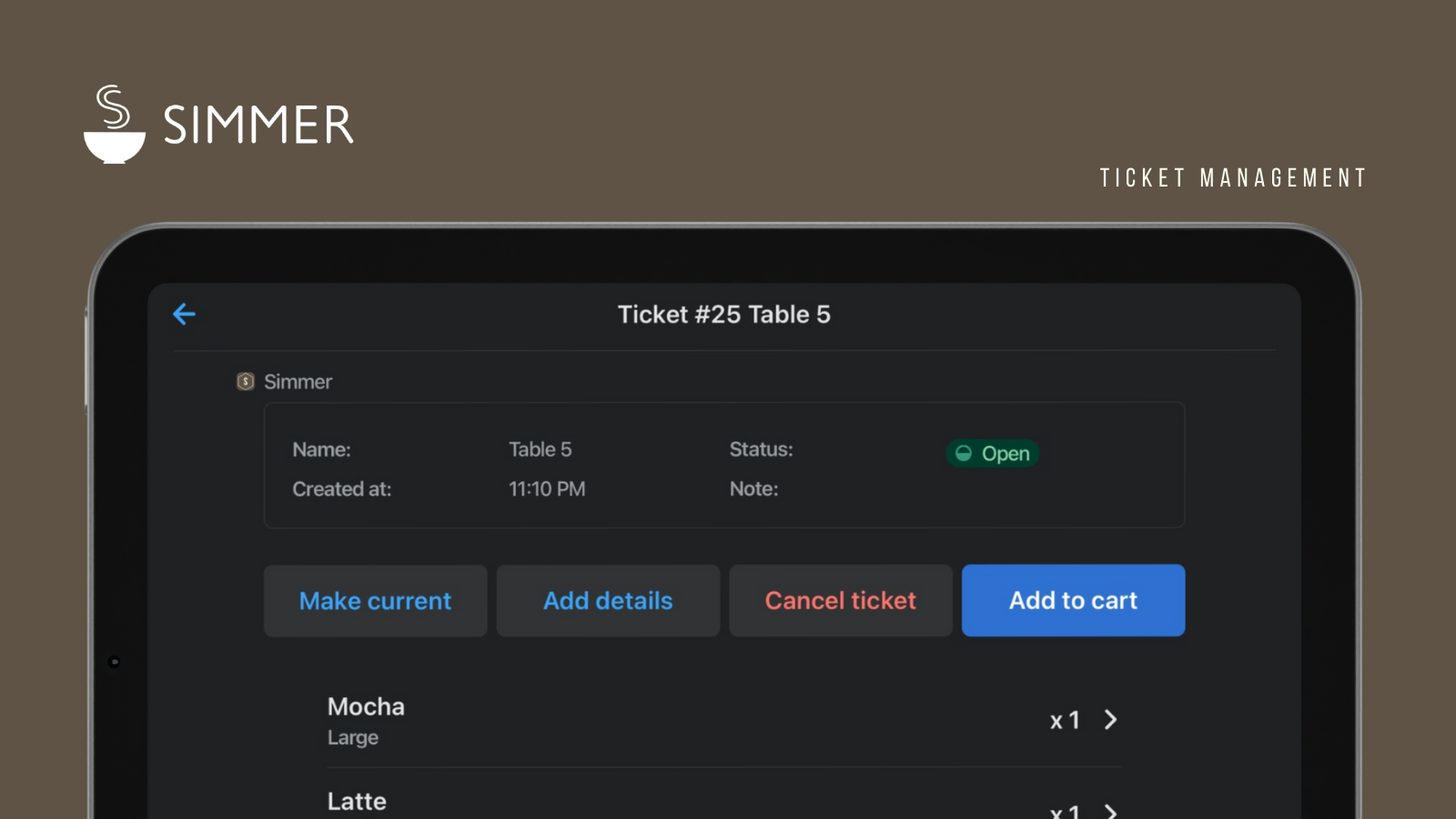Screen dimensions: 1456x819
Task: Click the Simmer badge icon beside channel name
Action: pos(244,381)
